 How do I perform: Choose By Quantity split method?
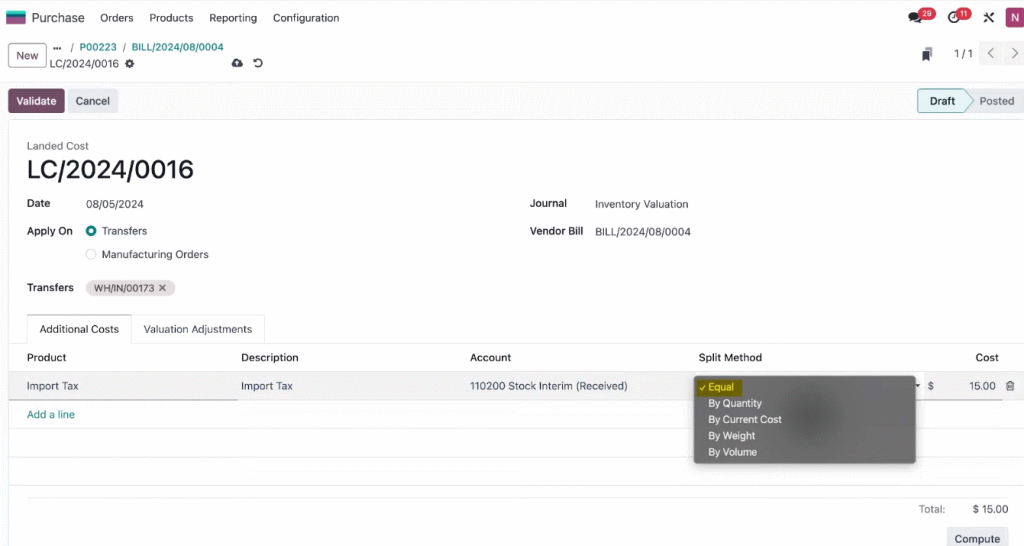735,404
